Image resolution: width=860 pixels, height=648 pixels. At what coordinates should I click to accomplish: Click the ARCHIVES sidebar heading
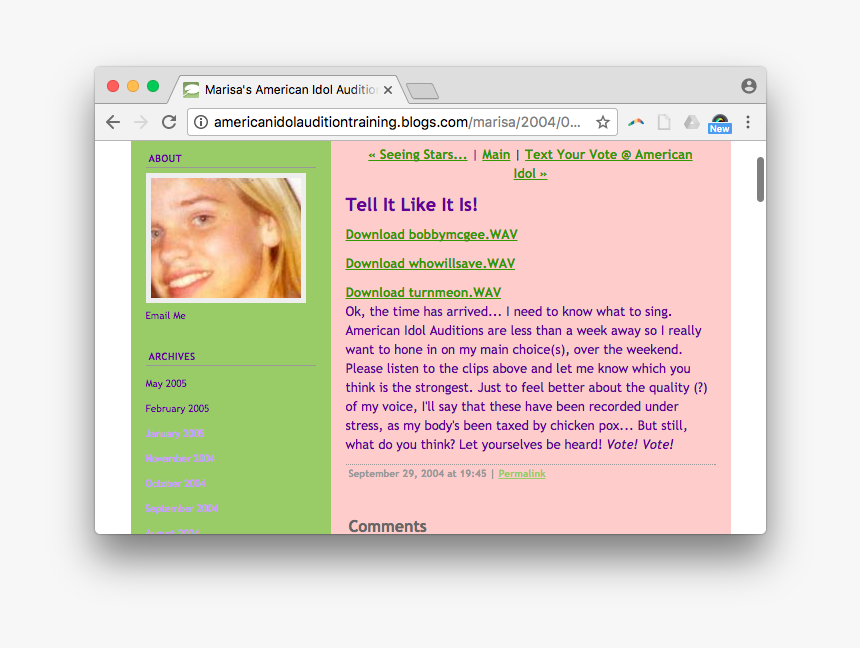(172, 357)
